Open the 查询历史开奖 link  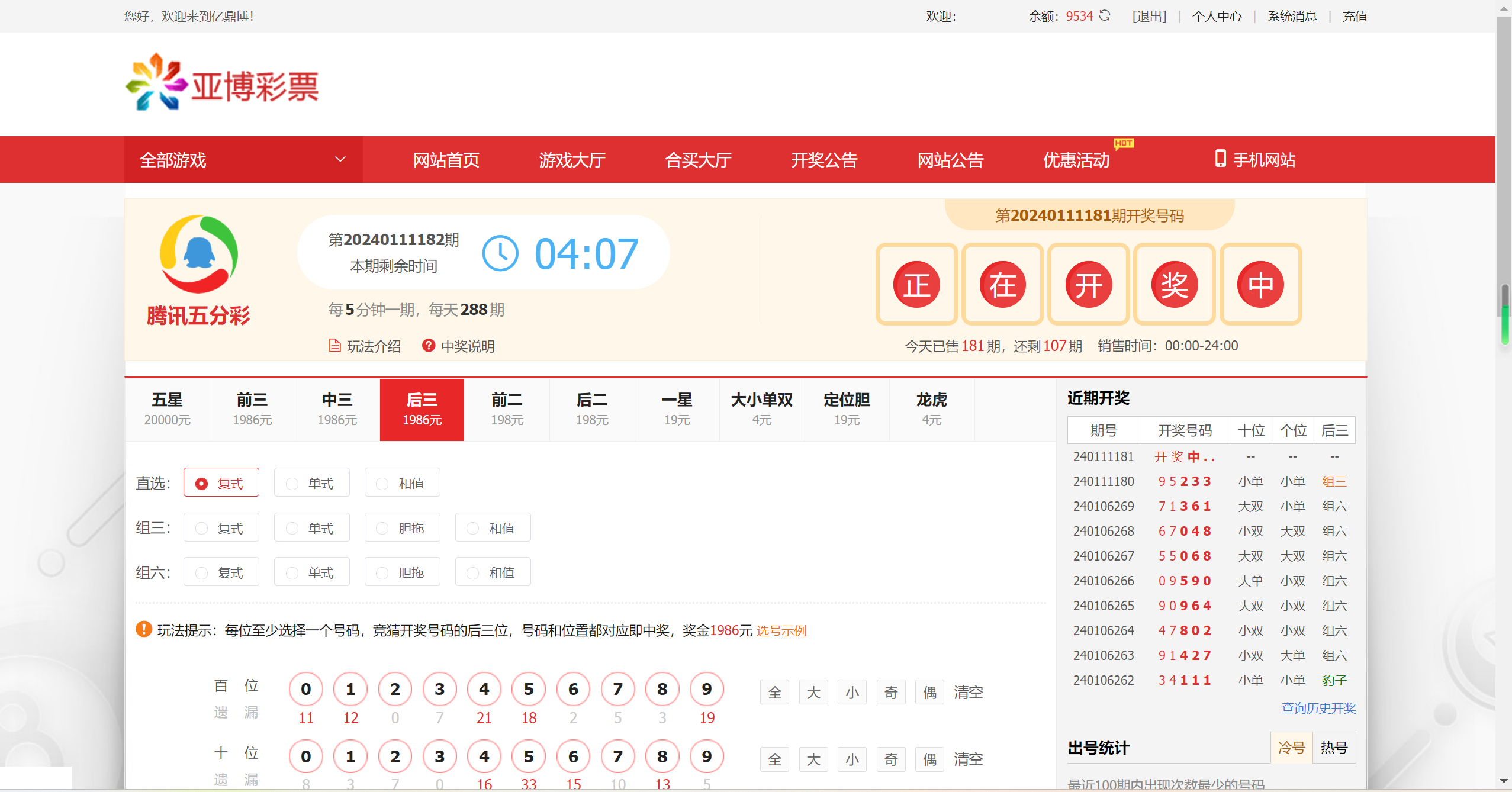pos(1318,708)
